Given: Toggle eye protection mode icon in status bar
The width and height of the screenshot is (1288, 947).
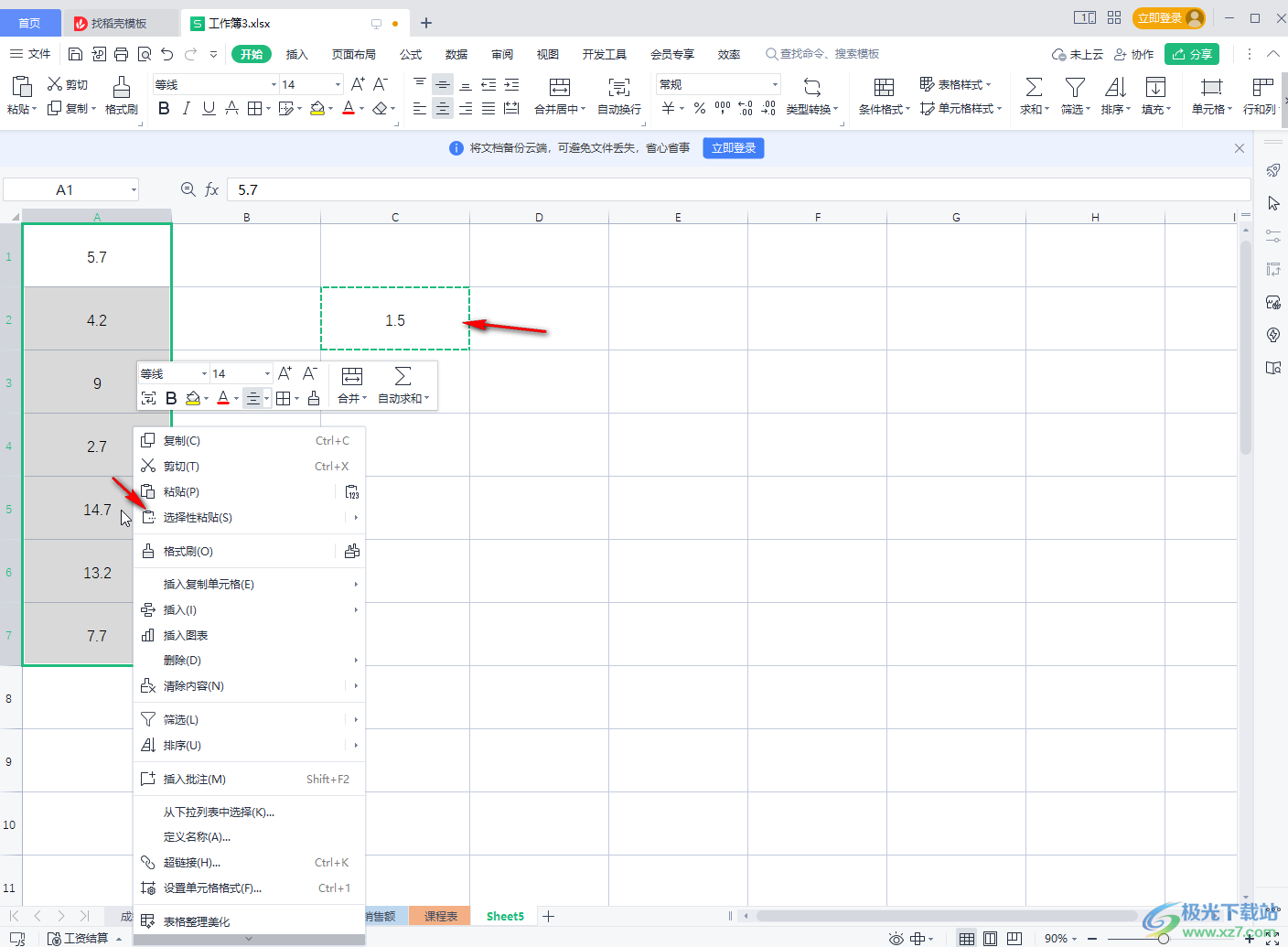Looking at the screenshot, I should click(896, 939).
